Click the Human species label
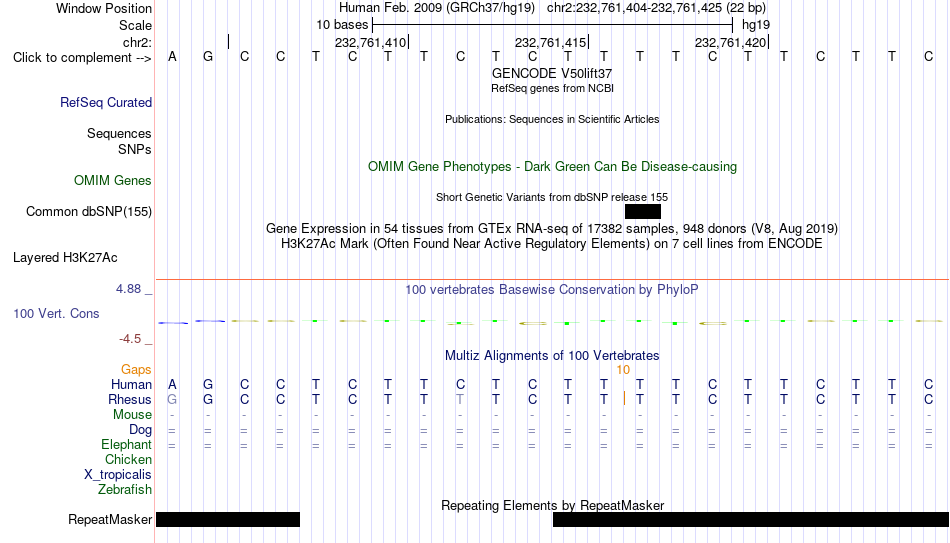The width and height of the screenshot is (950, 543). (131, 384)
